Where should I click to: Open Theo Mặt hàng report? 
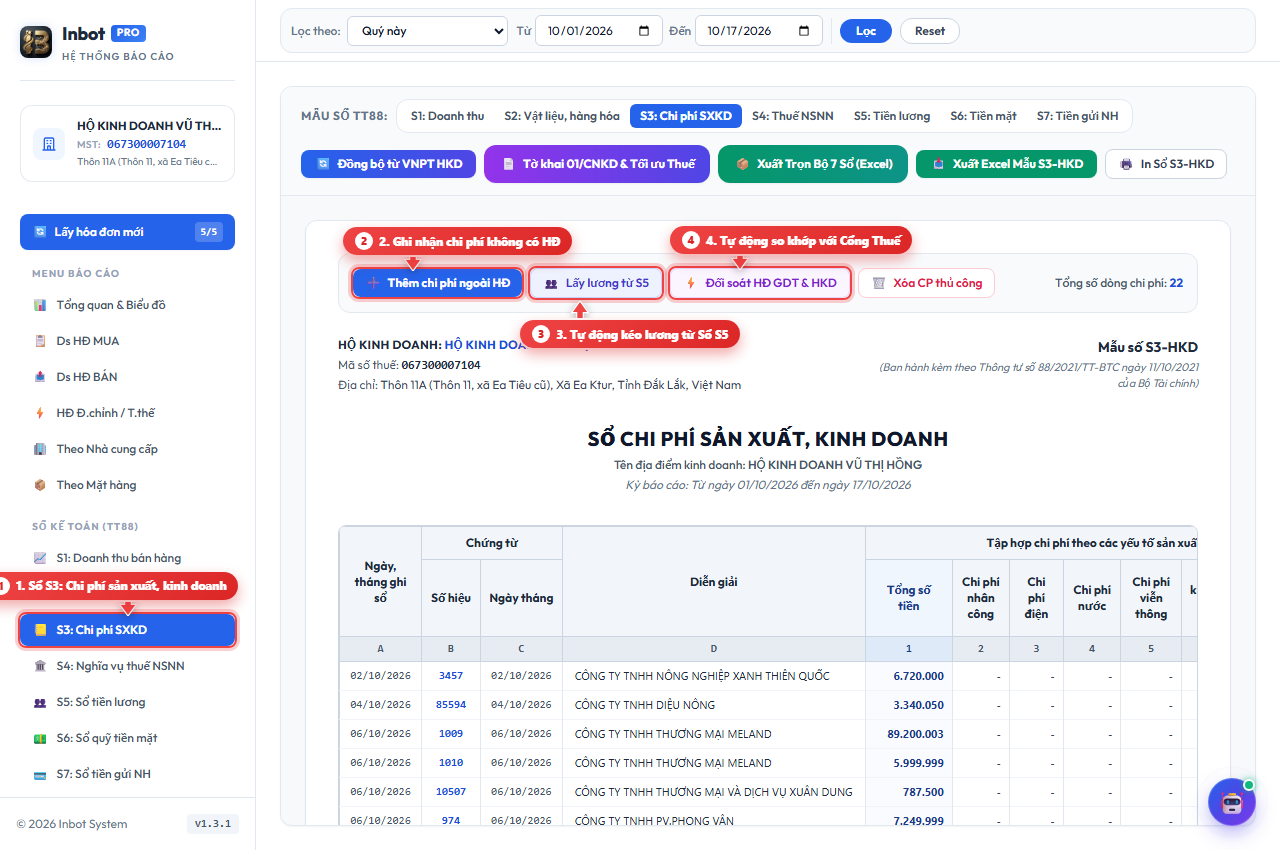127,485
